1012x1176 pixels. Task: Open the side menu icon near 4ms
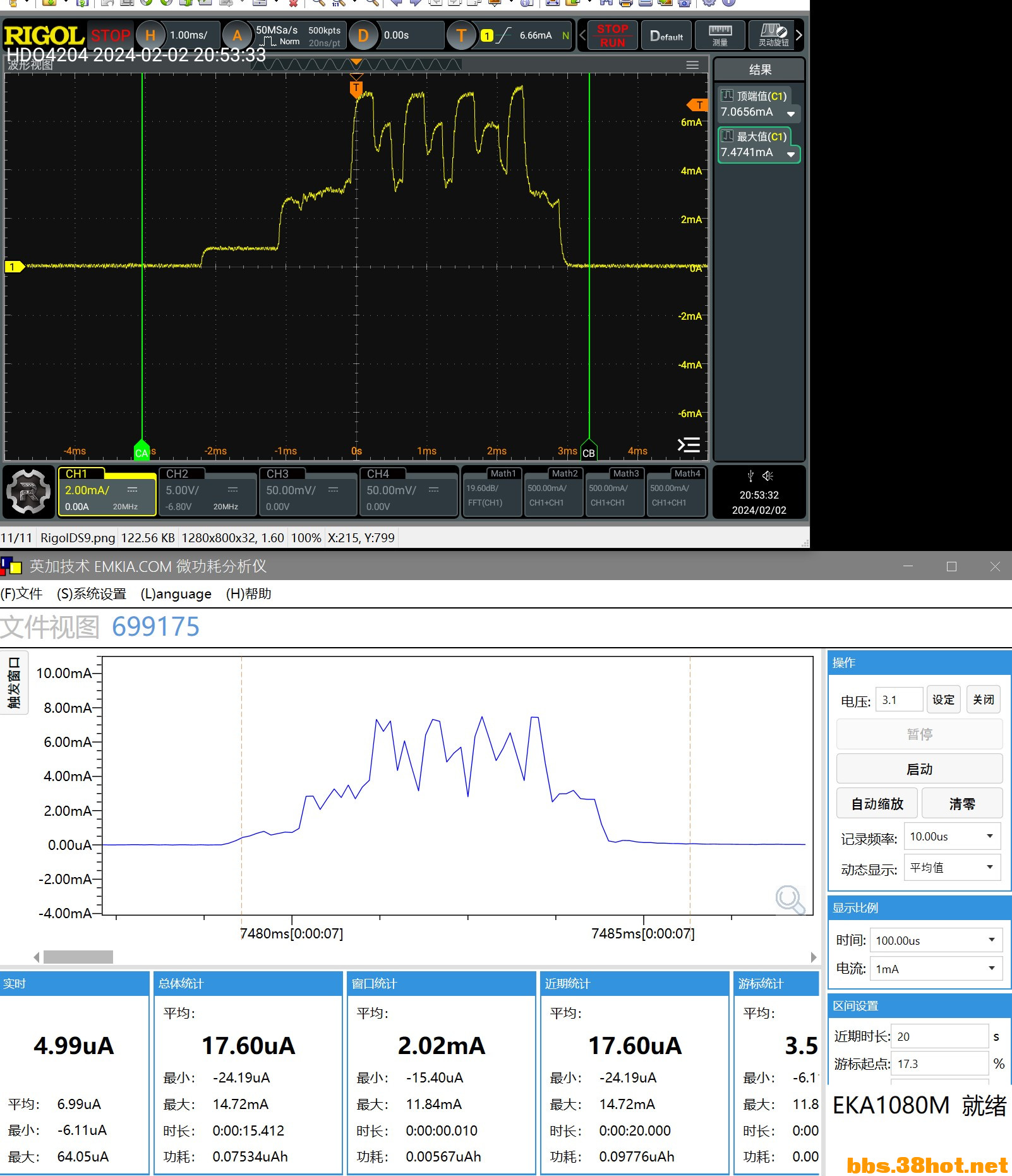click(x=689, y=445)
